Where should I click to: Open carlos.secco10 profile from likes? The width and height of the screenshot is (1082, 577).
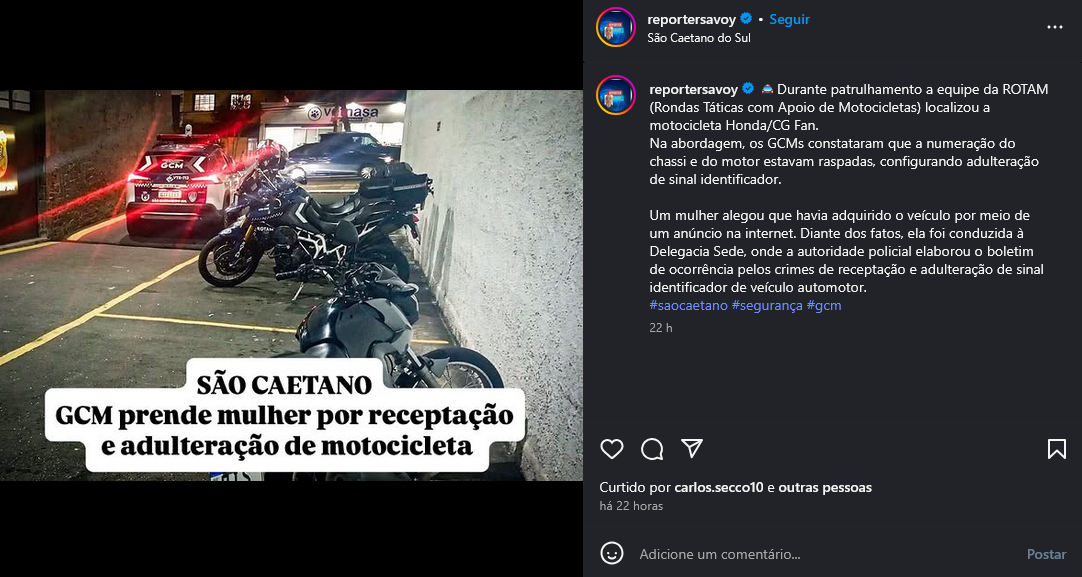tap(718, 487)
